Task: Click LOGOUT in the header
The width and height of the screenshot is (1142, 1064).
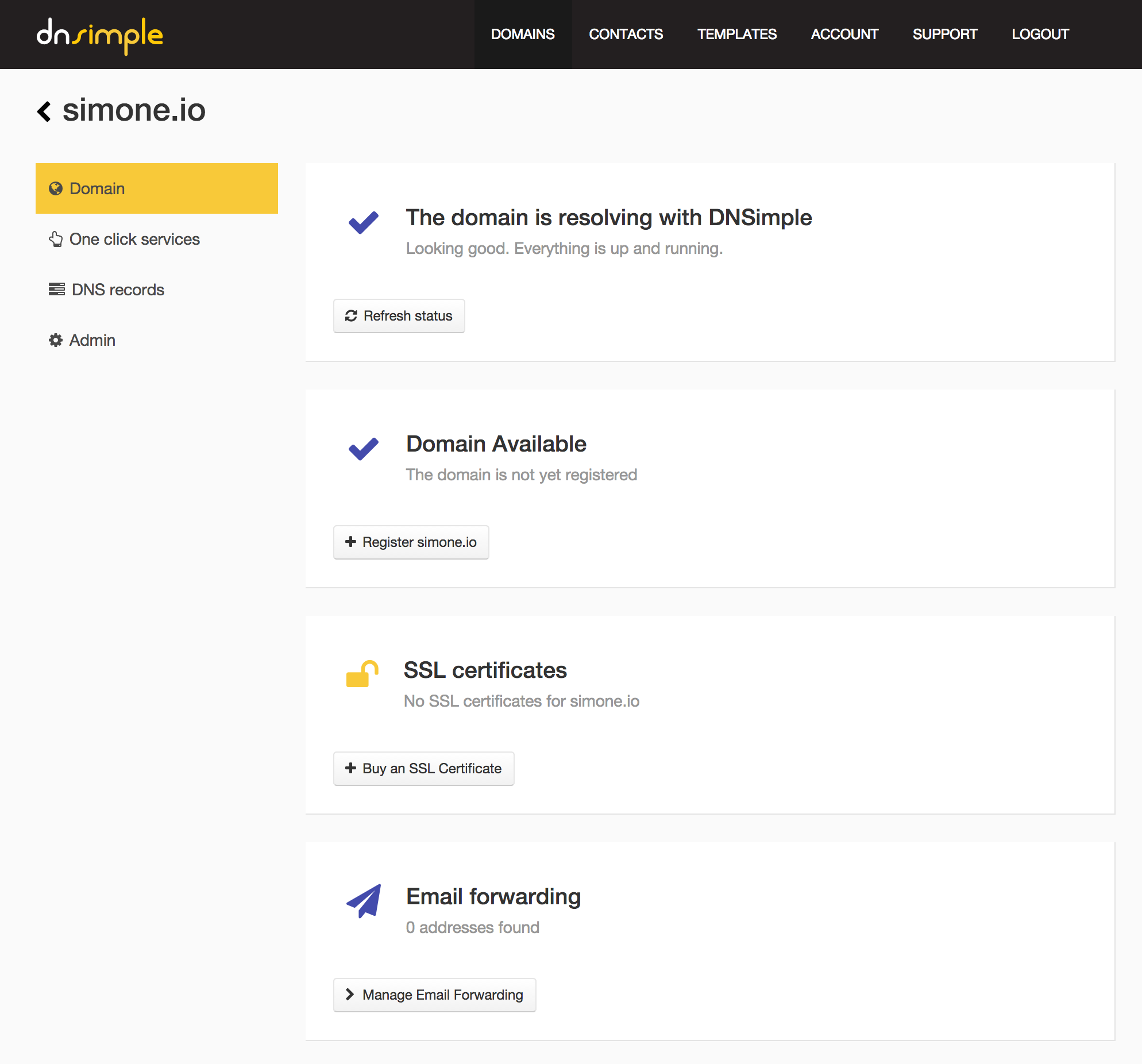Action: [1040, 34]
